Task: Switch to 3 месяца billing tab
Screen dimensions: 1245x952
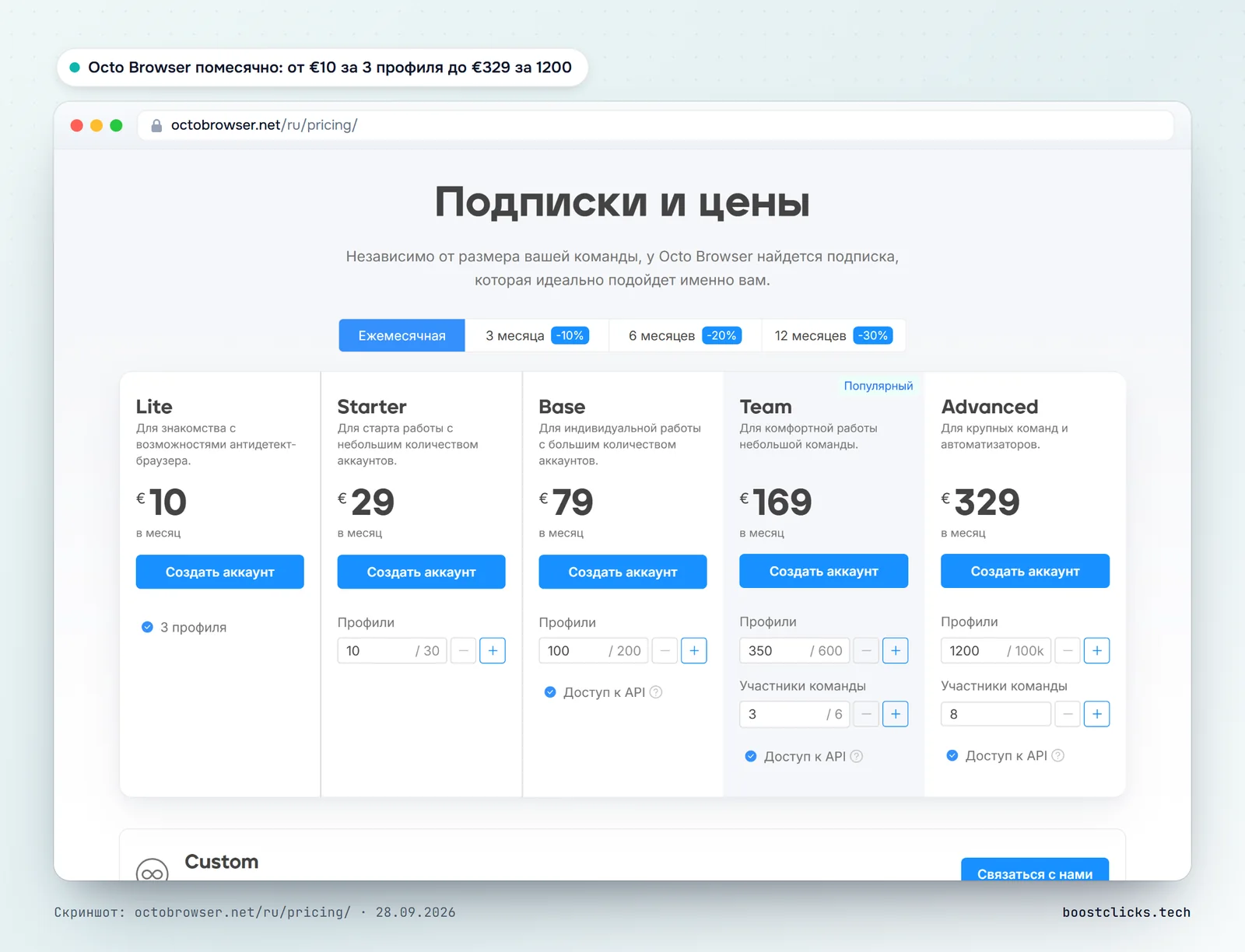Action: 537,335
